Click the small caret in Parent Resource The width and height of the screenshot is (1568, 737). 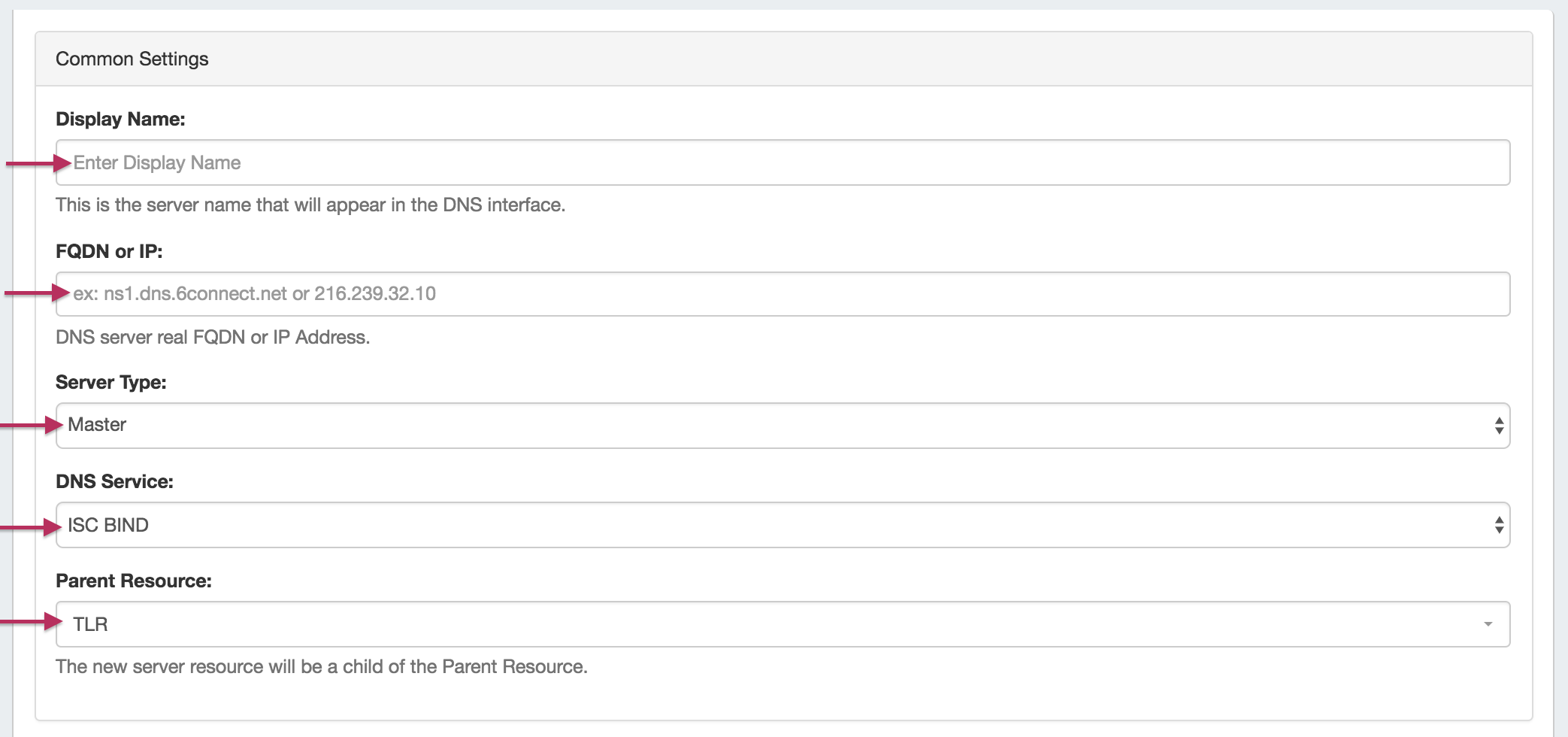coord(1488,624)
